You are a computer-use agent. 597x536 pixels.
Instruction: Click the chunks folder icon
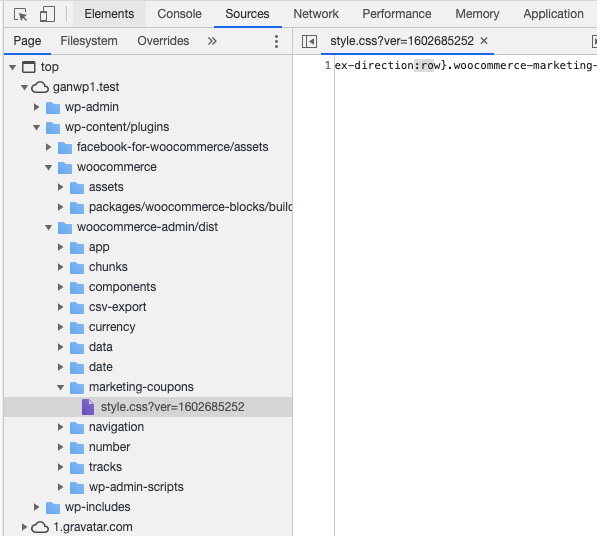(x=77, y=268)
